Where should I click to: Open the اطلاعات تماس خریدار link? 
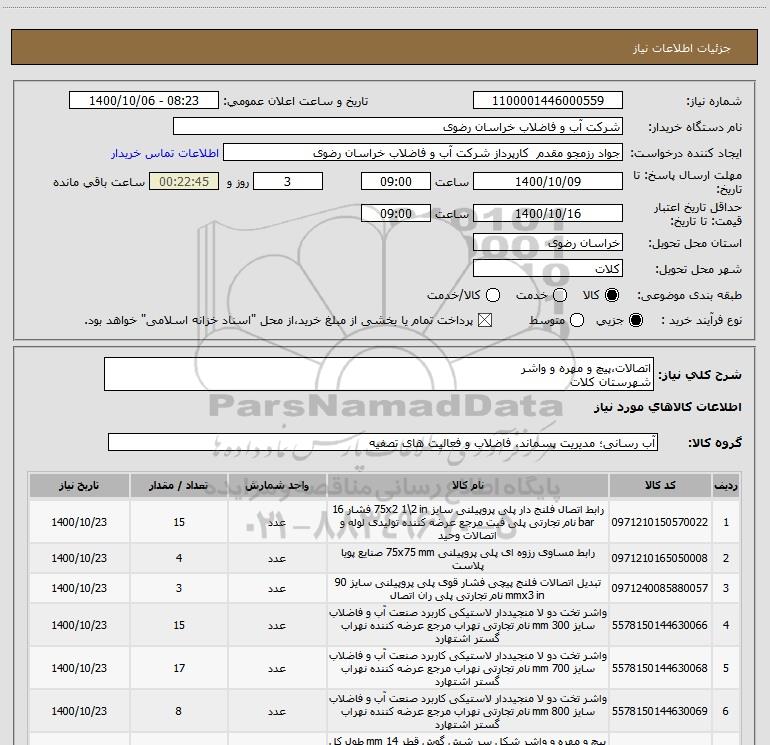click(x=165, y=153)
